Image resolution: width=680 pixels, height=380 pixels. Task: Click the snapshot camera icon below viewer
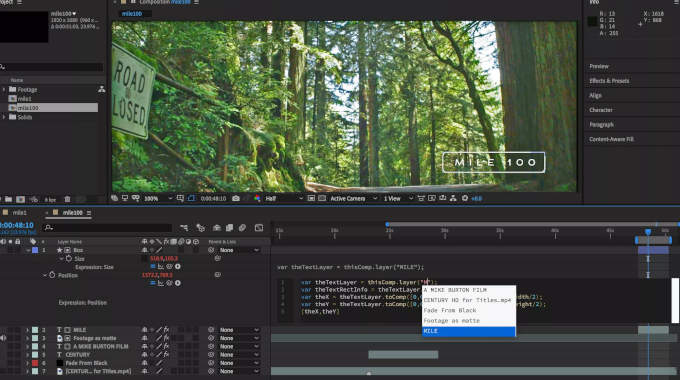coord(236,198)
